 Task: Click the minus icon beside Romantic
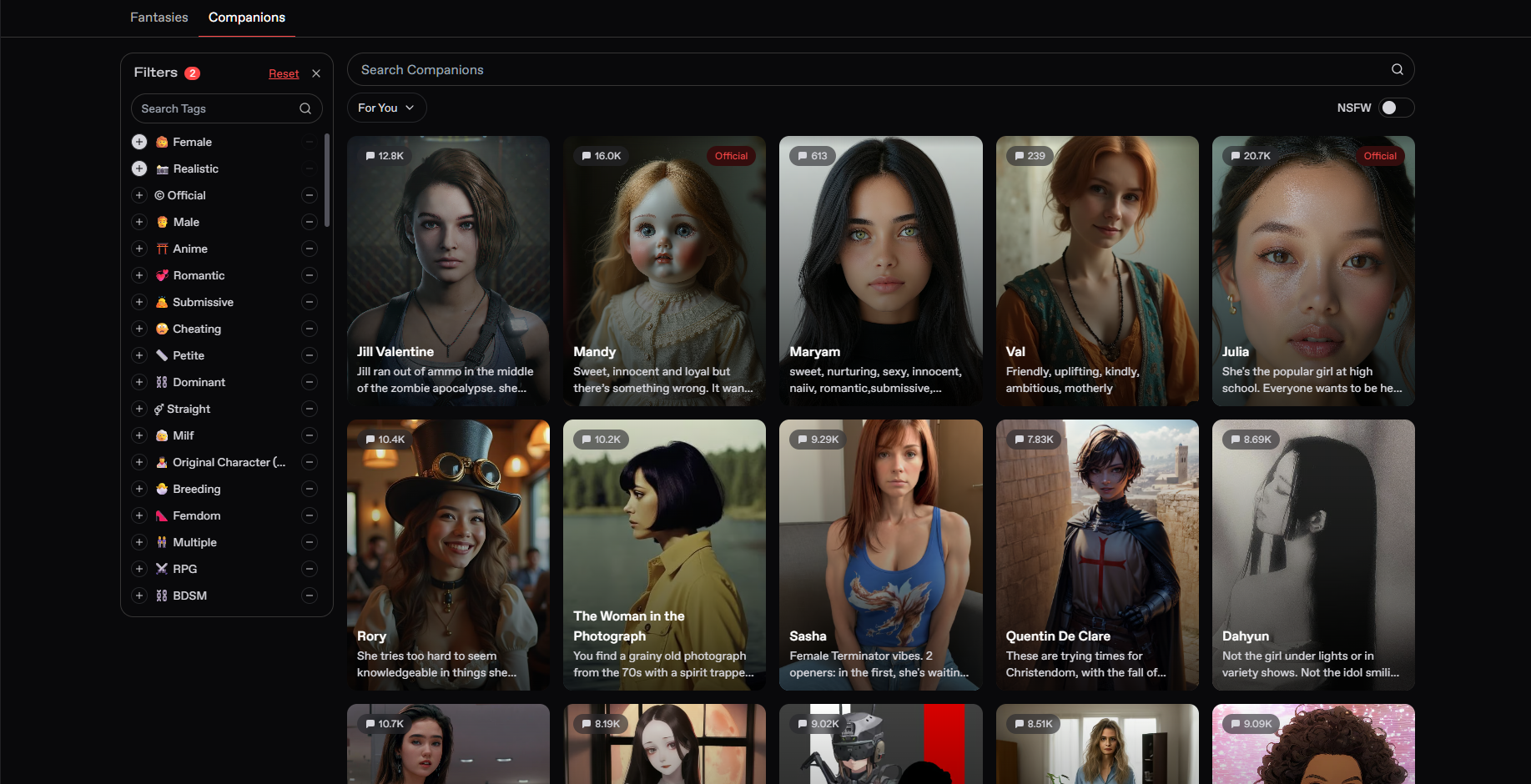tap(310, 275)
